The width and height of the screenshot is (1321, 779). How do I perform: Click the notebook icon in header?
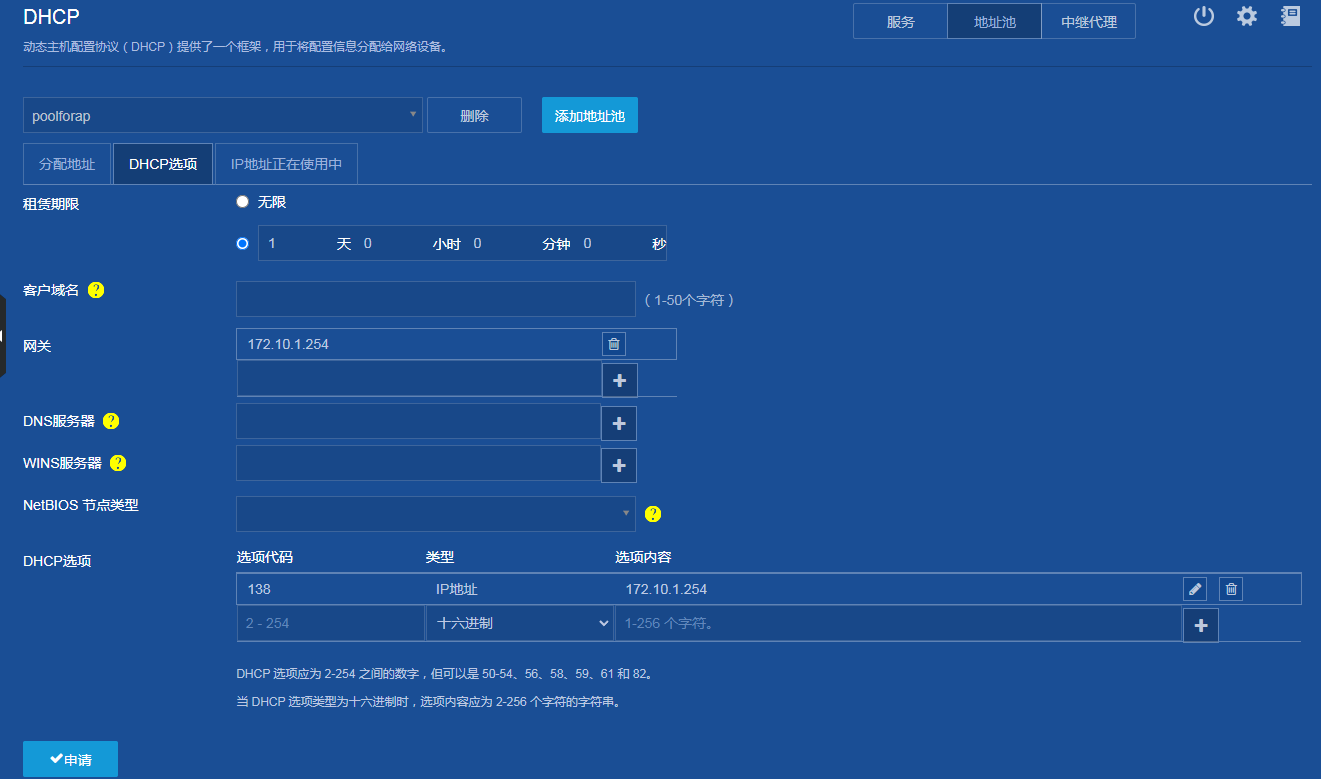pos(1291,16)
